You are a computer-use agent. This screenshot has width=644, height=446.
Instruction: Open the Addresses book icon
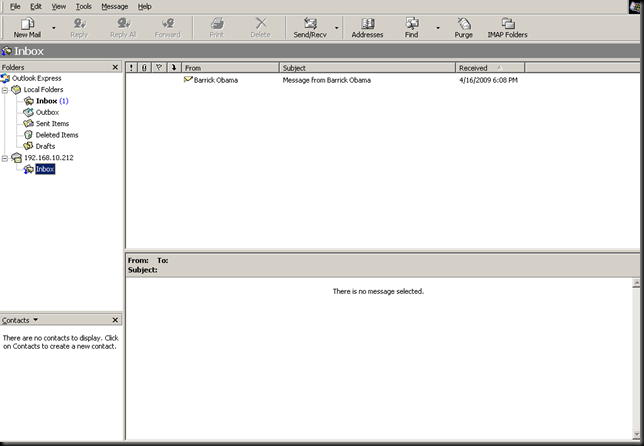pos(368,23)
